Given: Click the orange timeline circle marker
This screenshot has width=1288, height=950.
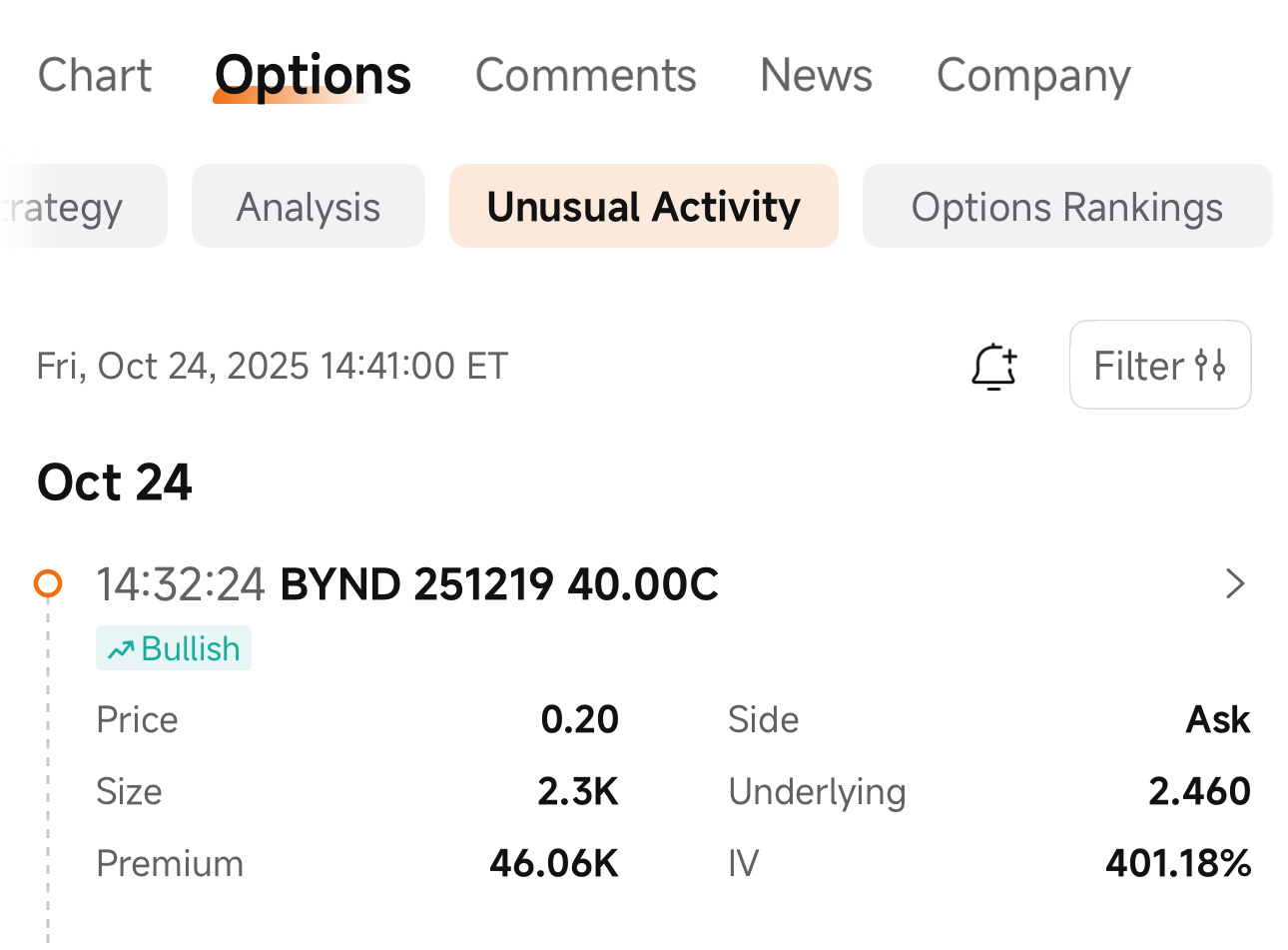Looking at the screenshot, I should coord(48,583).
